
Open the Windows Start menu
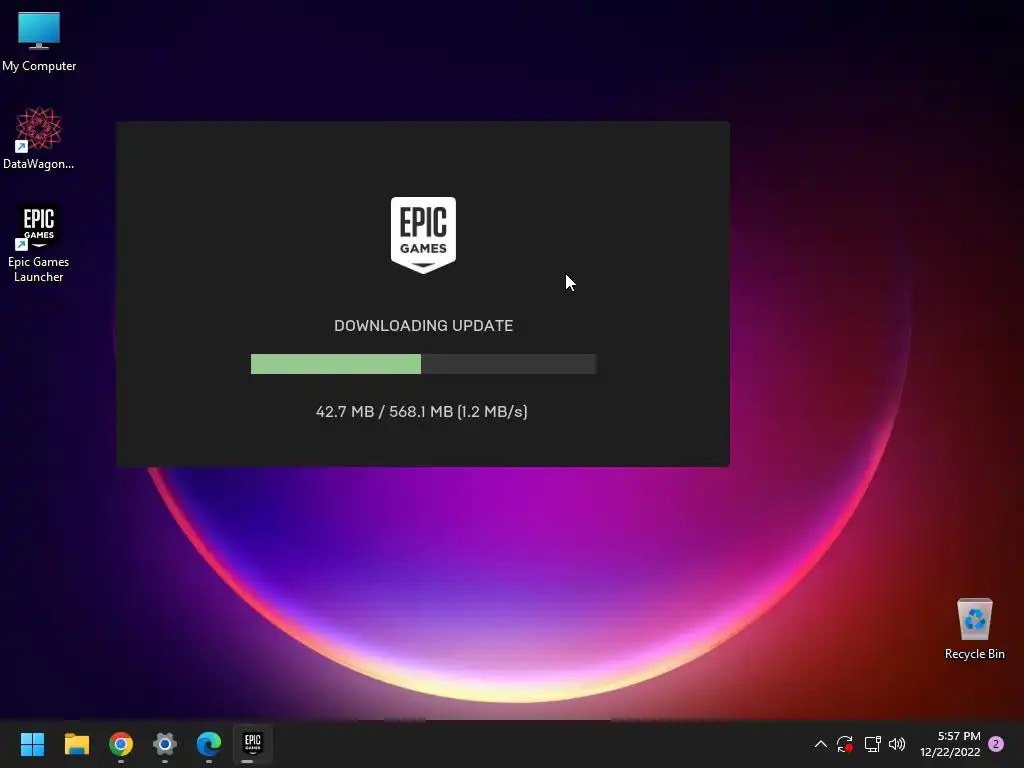pos(32,744)
